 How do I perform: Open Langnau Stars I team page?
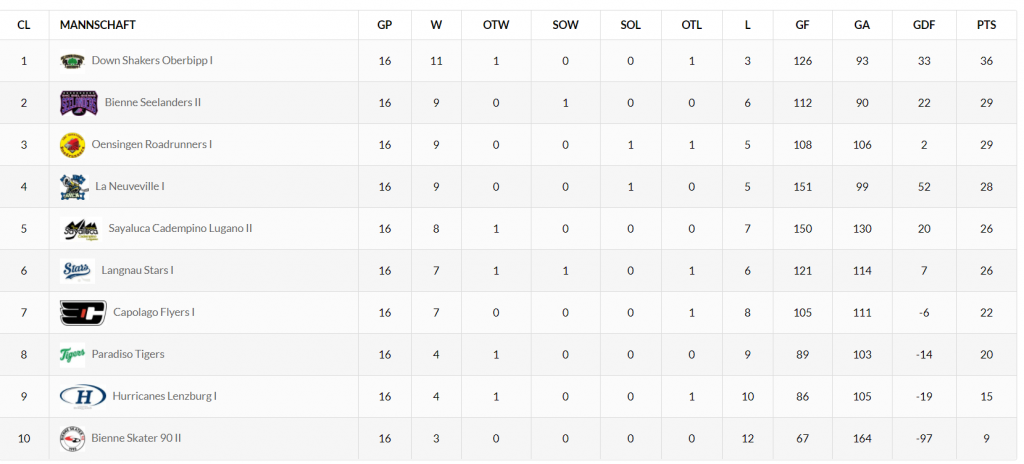tap(137, 270)
